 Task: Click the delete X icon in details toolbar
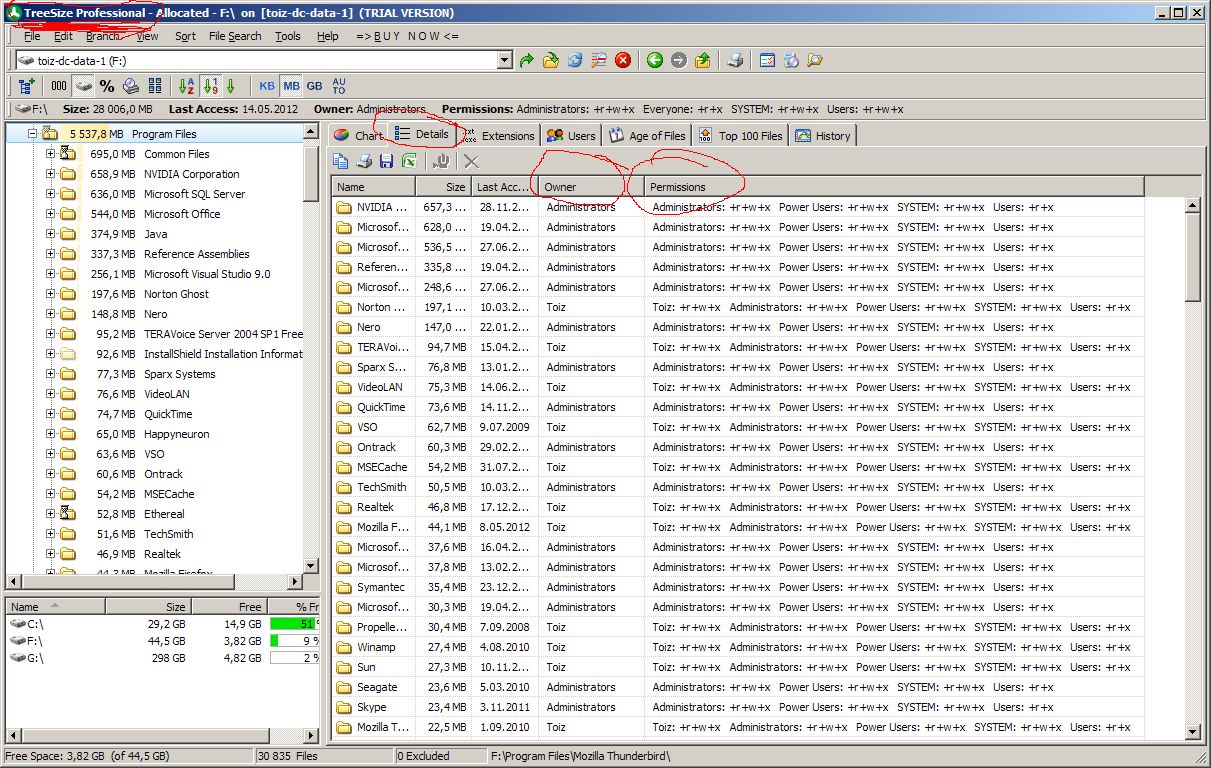472,161
